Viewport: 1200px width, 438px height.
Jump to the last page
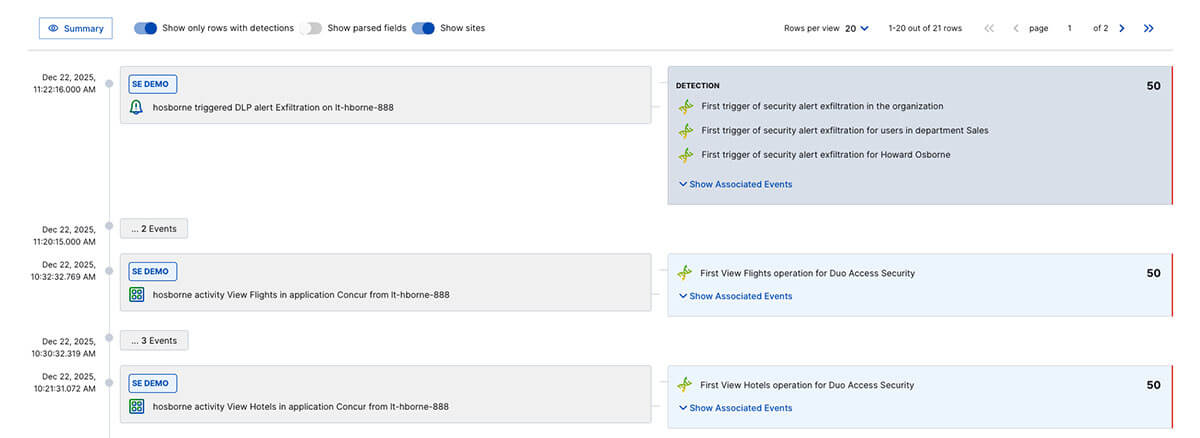(1149, 28)
